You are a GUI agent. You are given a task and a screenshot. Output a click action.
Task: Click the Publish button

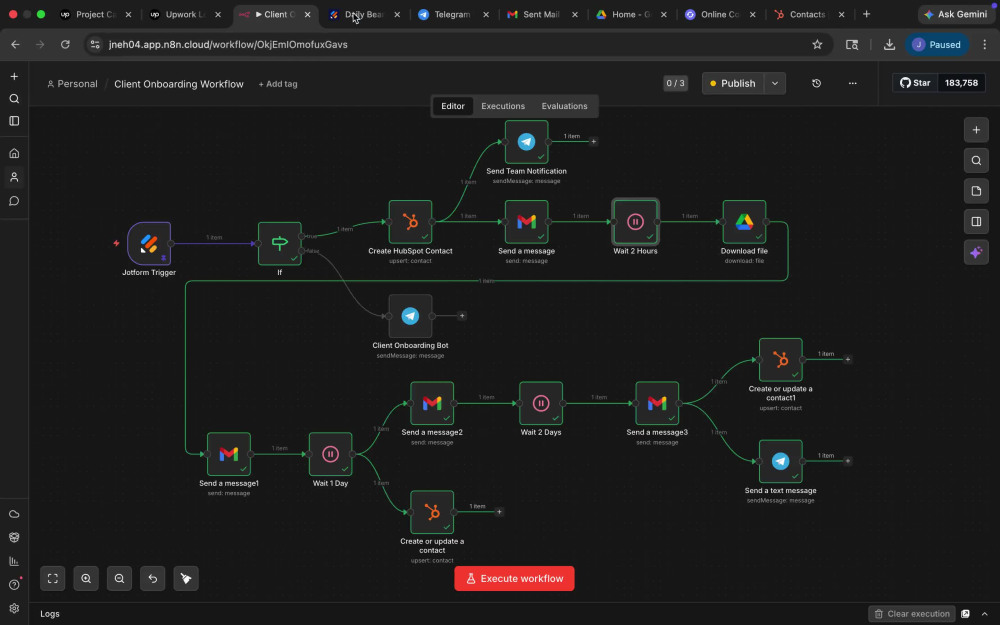click(733, 84)
